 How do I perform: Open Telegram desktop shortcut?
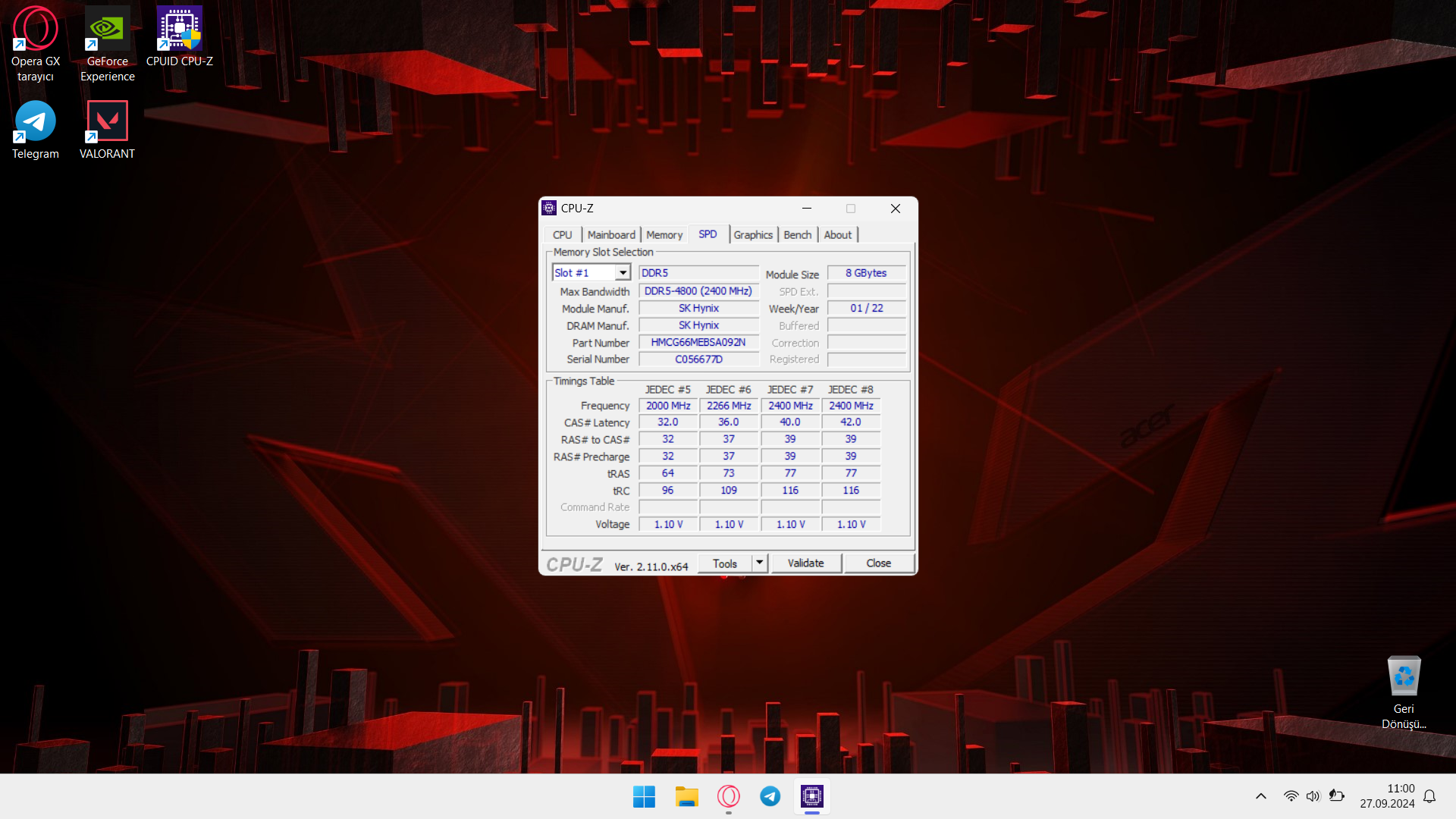[36, 123]
